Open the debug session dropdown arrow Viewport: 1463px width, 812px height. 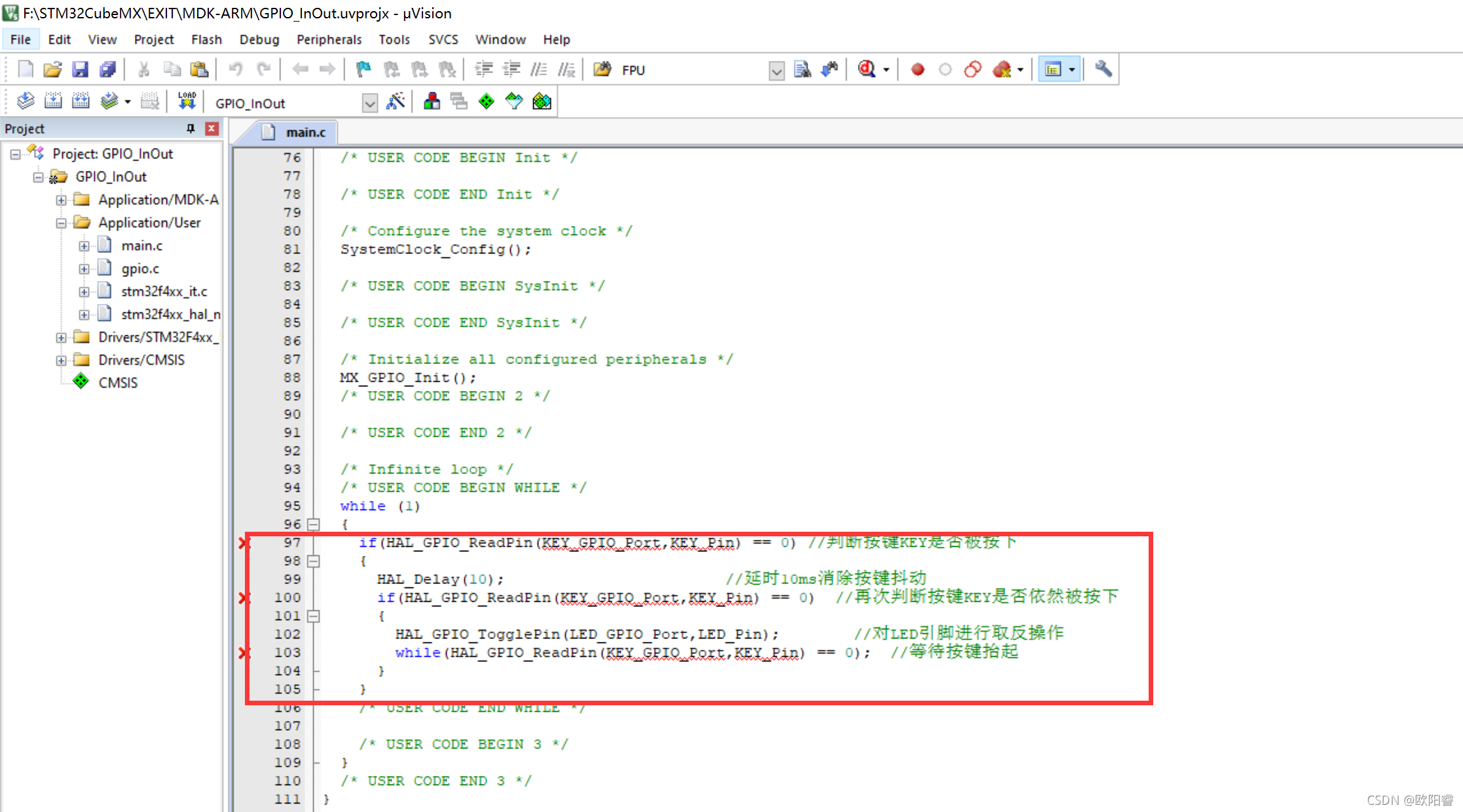pos(886,69)
